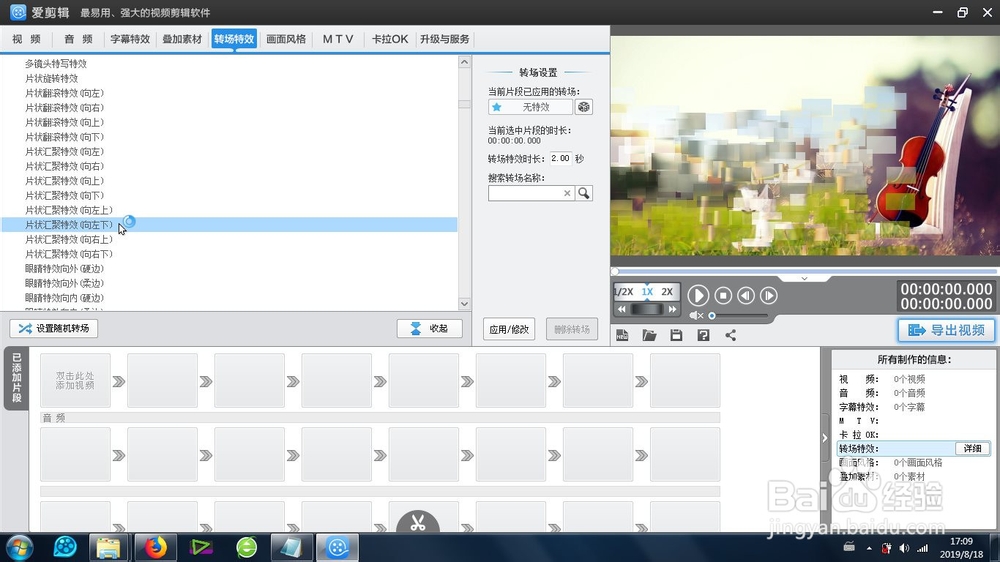Expand the info panel side arrow
This screenshot has height=562, width=1000.
click(x=825, y=438)
